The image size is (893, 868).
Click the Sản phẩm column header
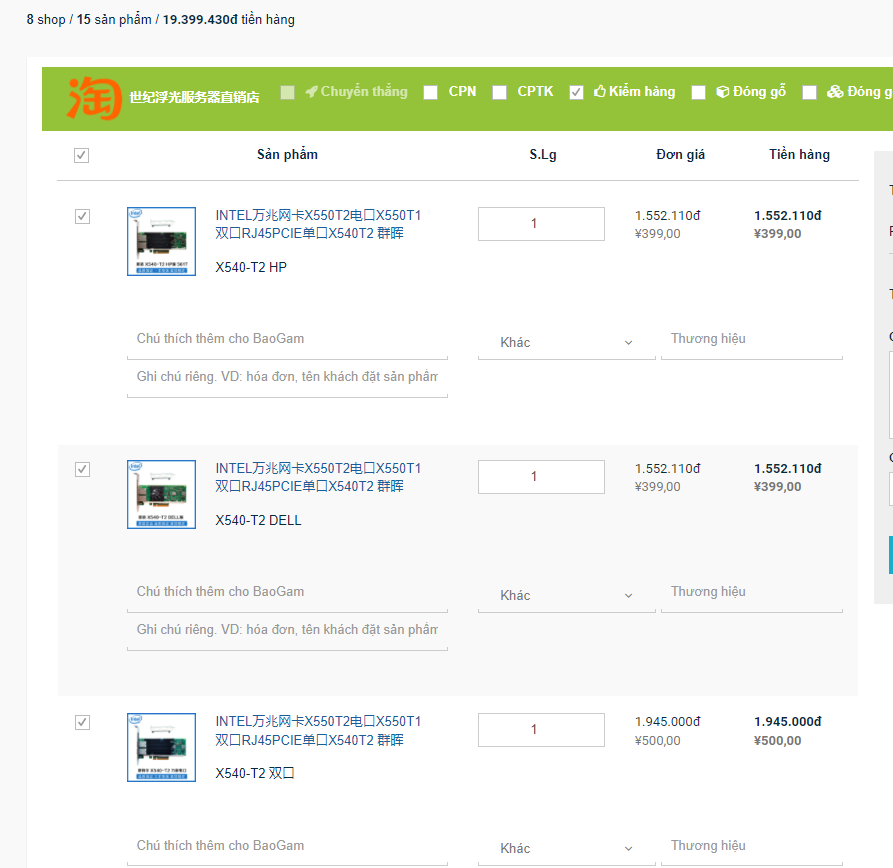tap(287, 155)
